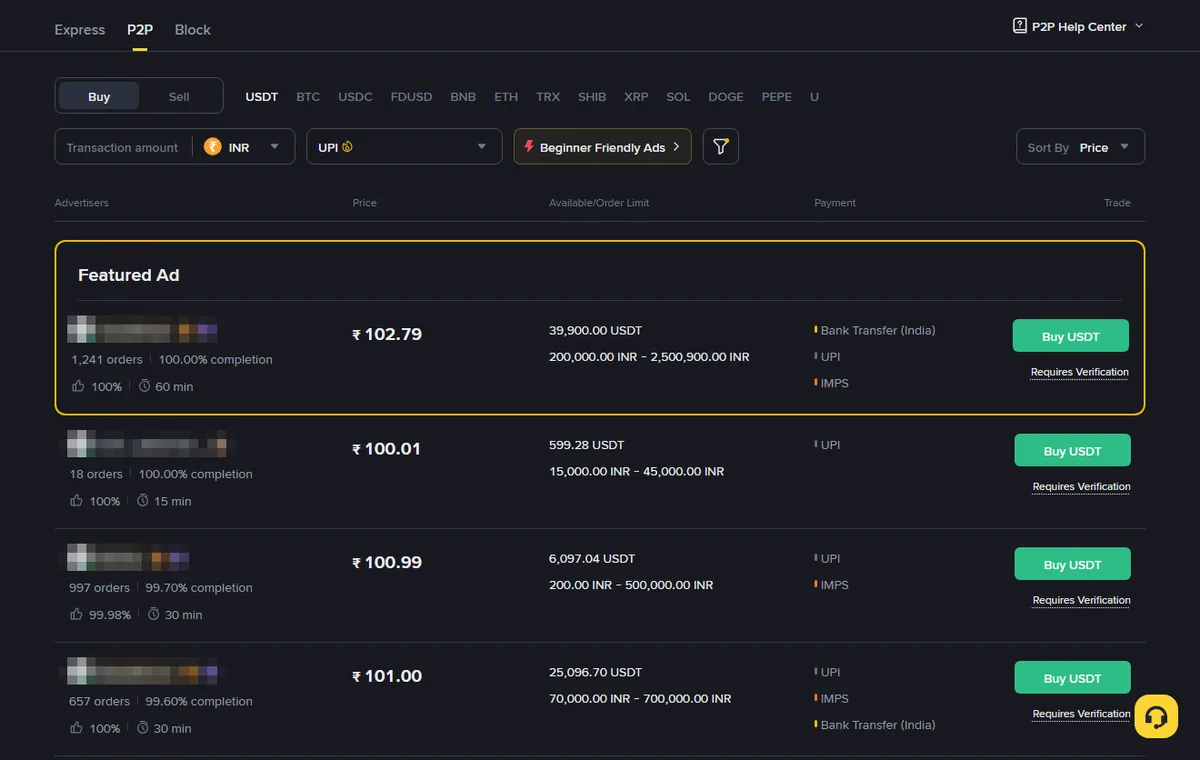The width and height of the screenshot is (1200, 760).
Task: Select ETH crypto tab
Action: 506,97
